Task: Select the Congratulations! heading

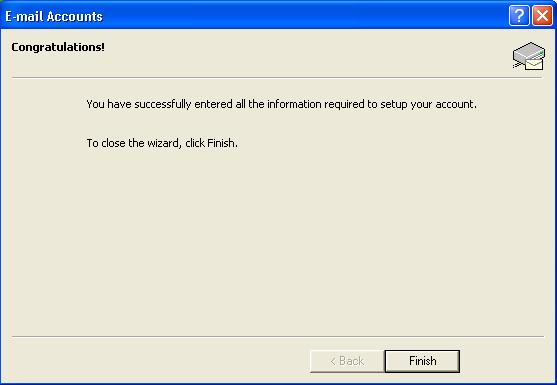Action: click(x=58, y=47)
